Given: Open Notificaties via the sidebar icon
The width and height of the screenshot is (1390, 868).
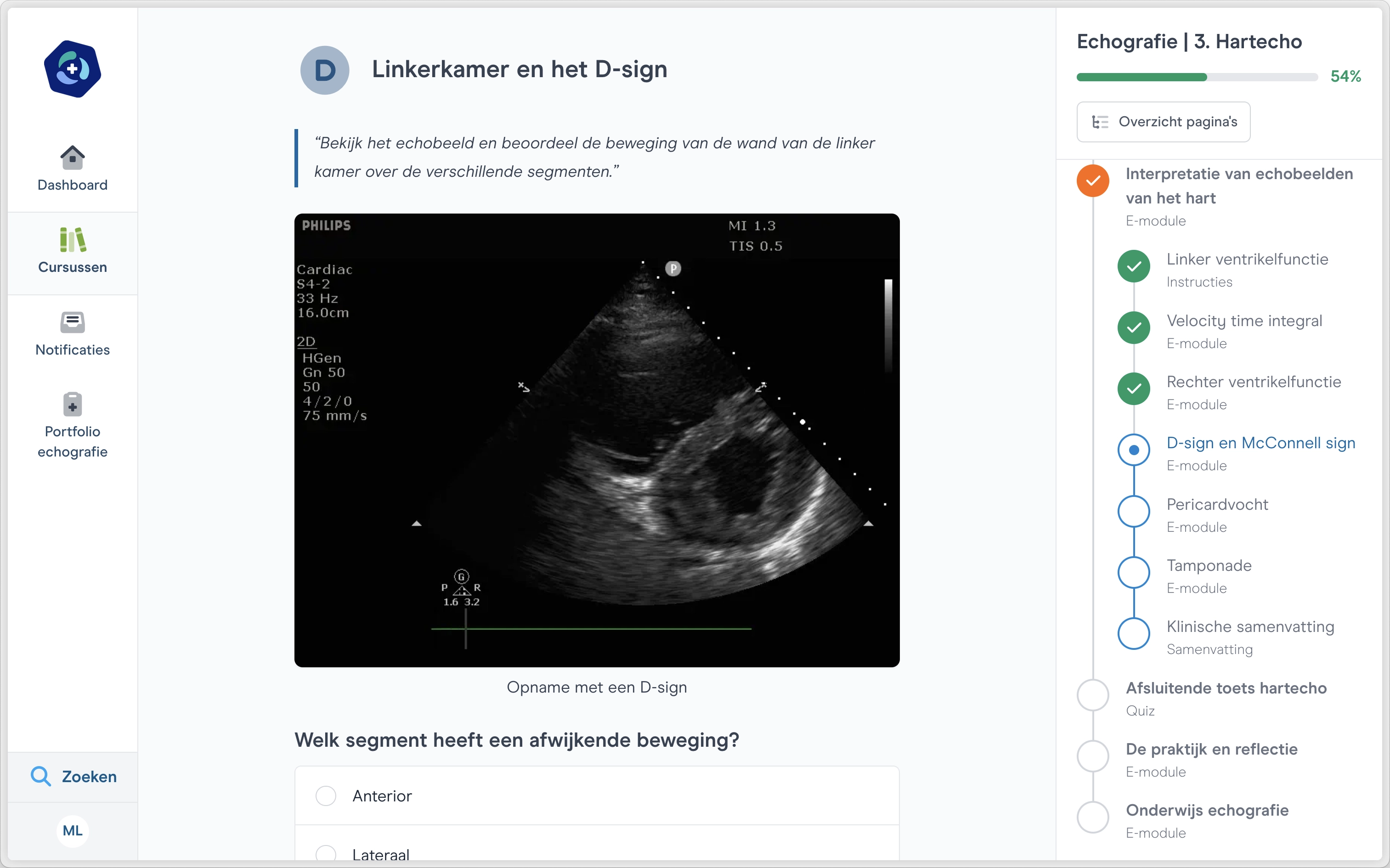Looking at the screenshot, I should pos(72,333).
